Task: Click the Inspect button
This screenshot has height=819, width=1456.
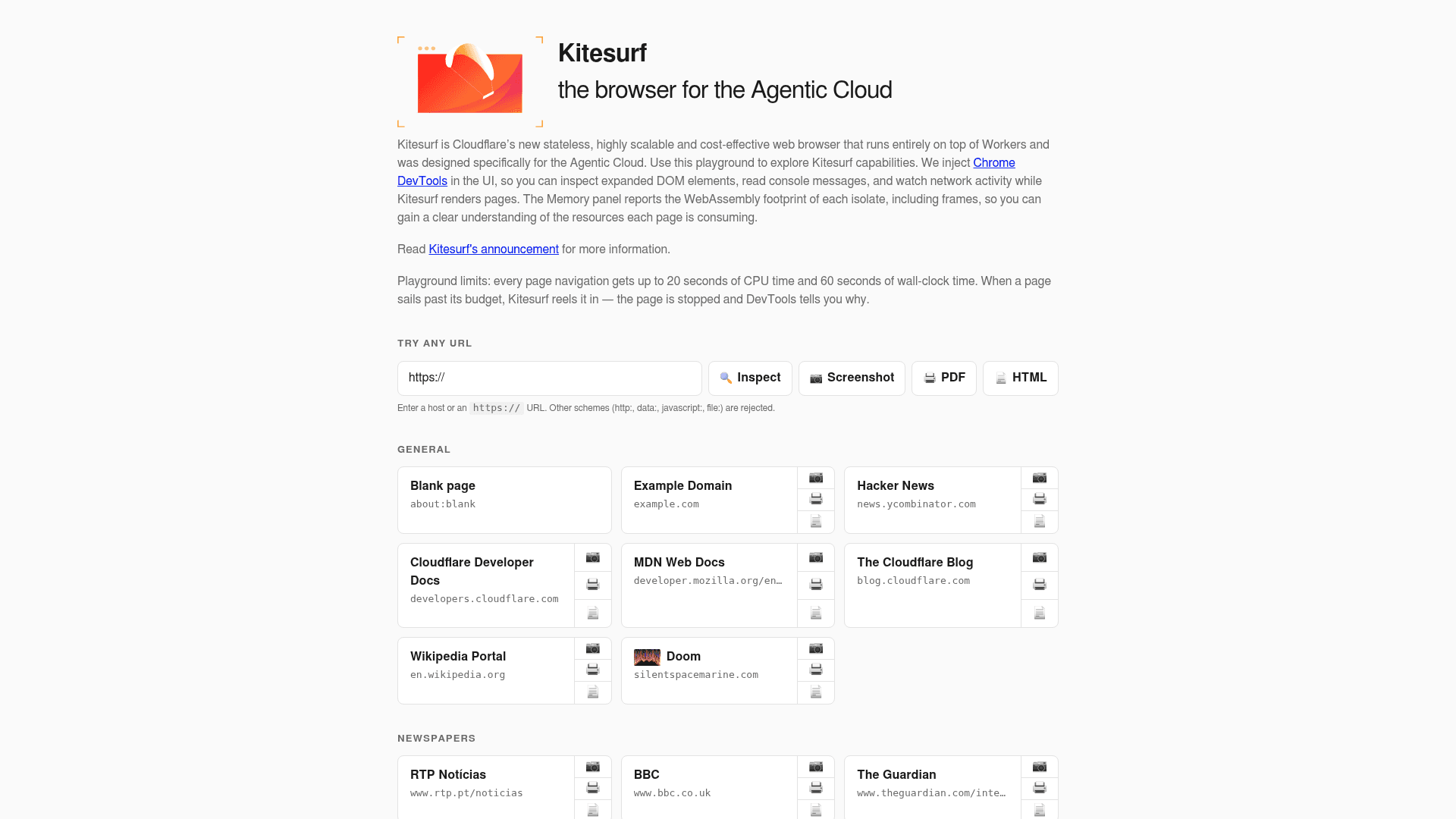Action: pyautogui.click(x=750, y=378)
